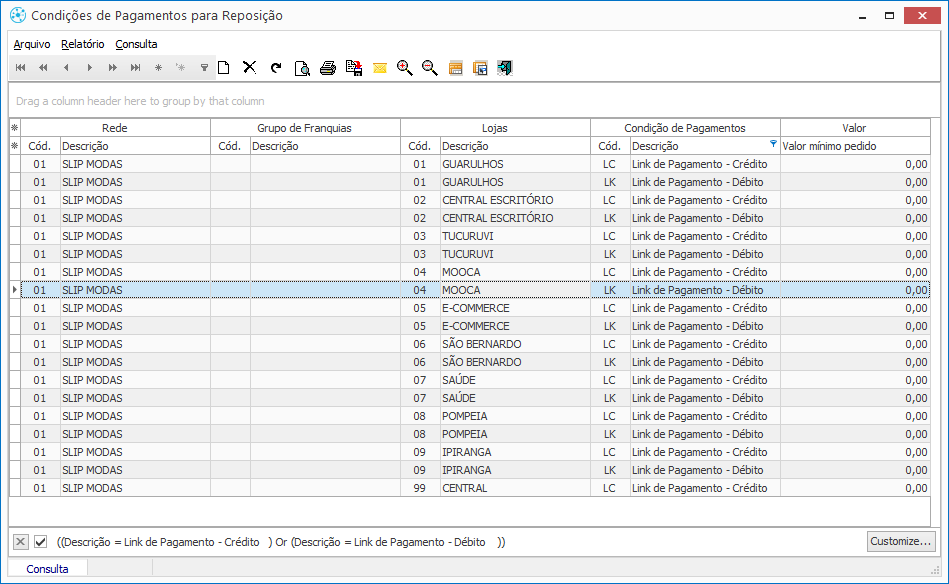Select the GUARULHOS Crédito row store cell

pyautogui.click(x=514, y=164)
